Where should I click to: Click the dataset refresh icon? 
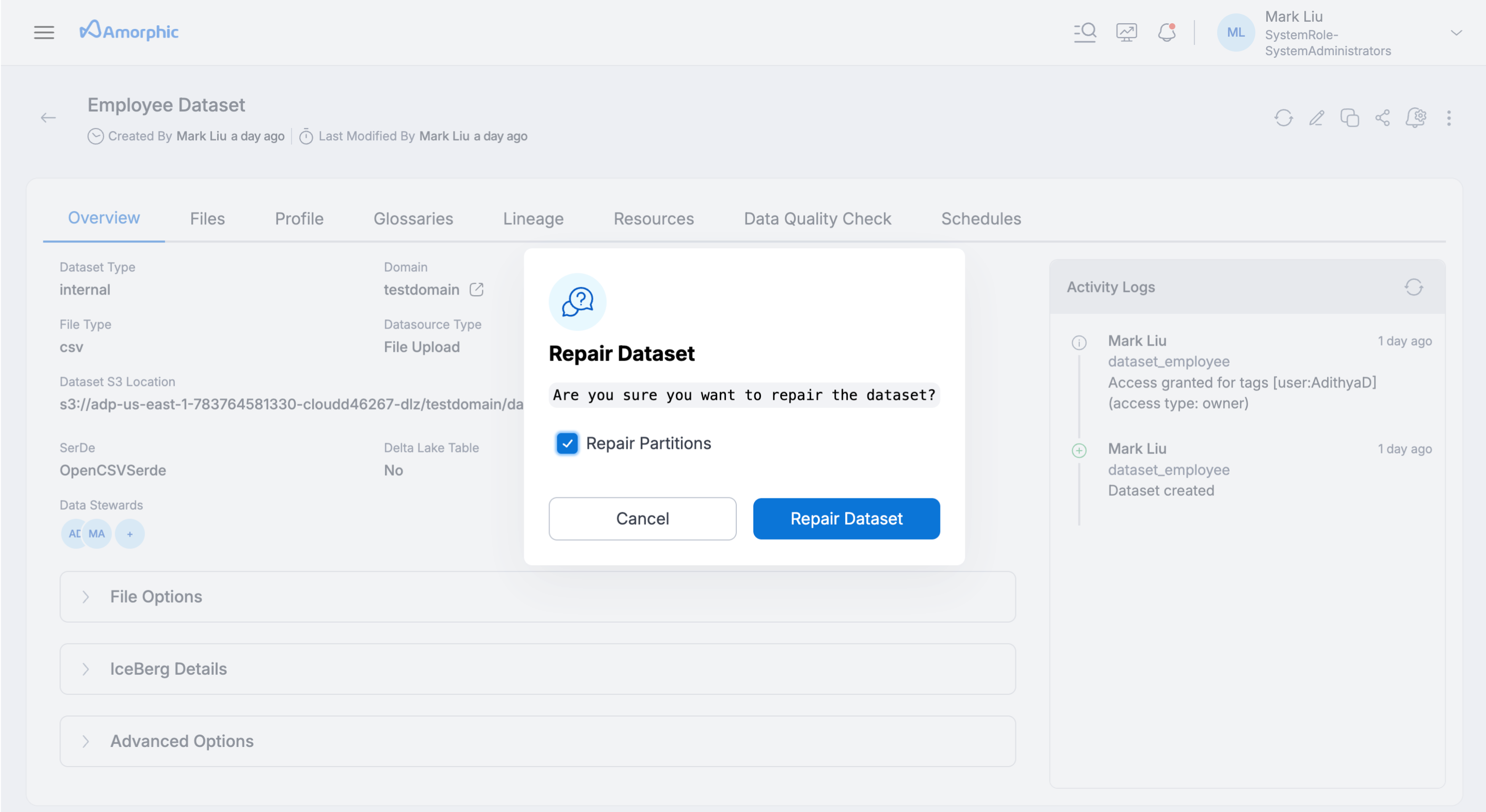pyautogui.click(x=1284, y=118)
